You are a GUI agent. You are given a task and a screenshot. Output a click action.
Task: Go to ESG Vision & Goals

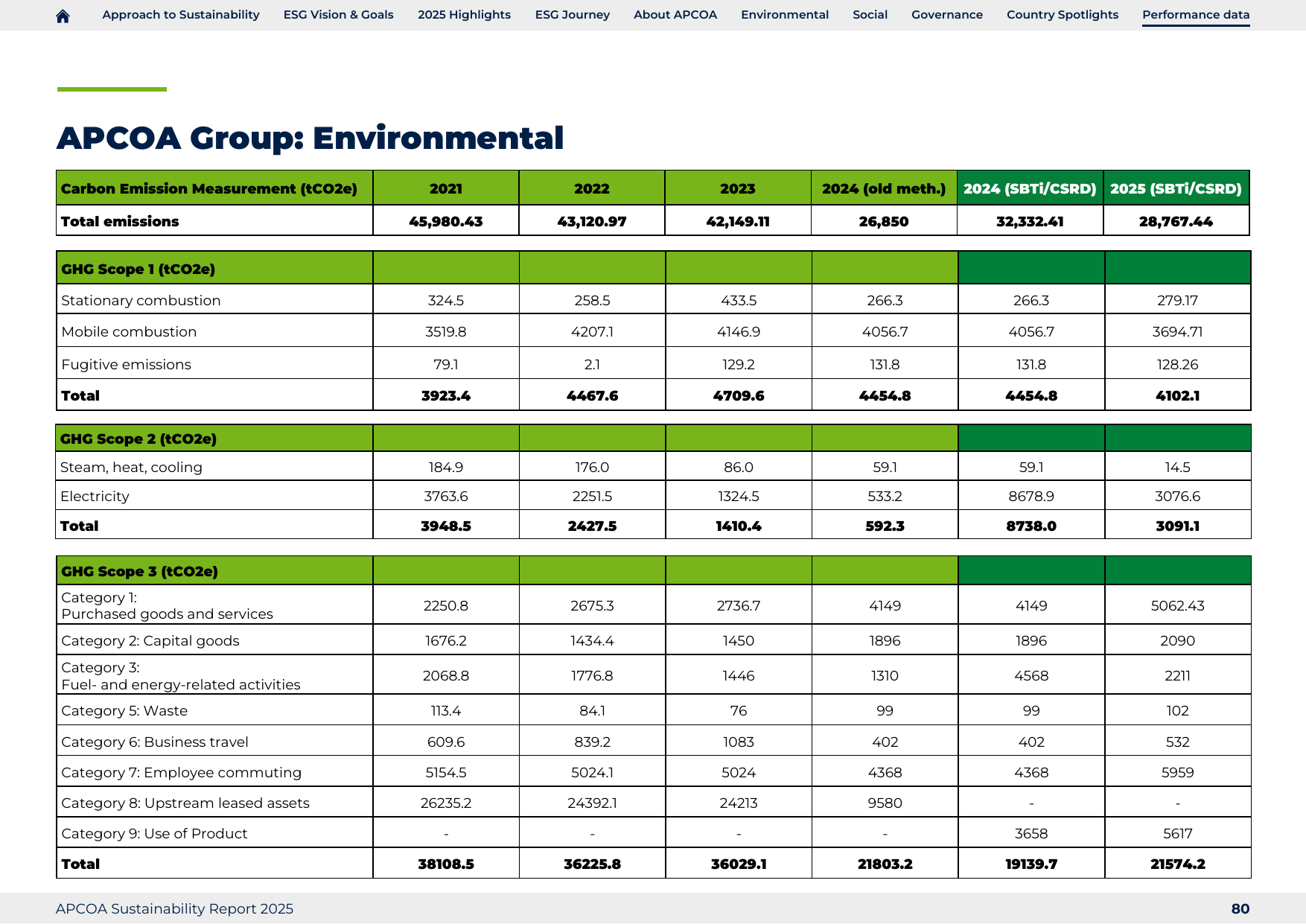pos(338,15)
